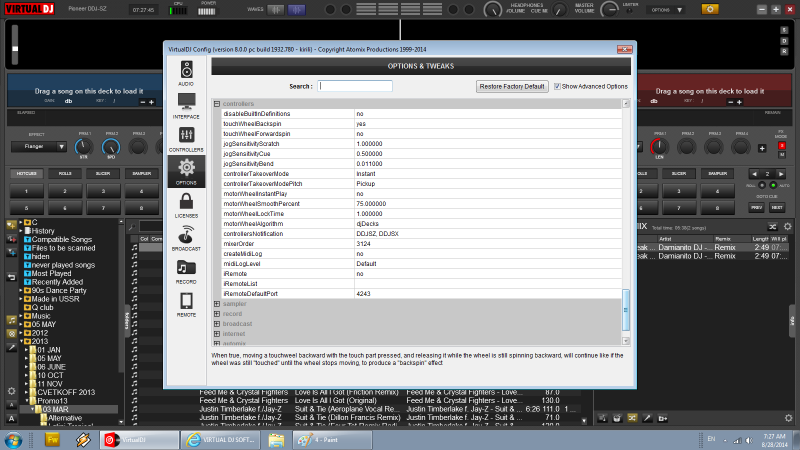The image size is (800, 450).
Task: Click the Search input field
Action: click(356, 86)
